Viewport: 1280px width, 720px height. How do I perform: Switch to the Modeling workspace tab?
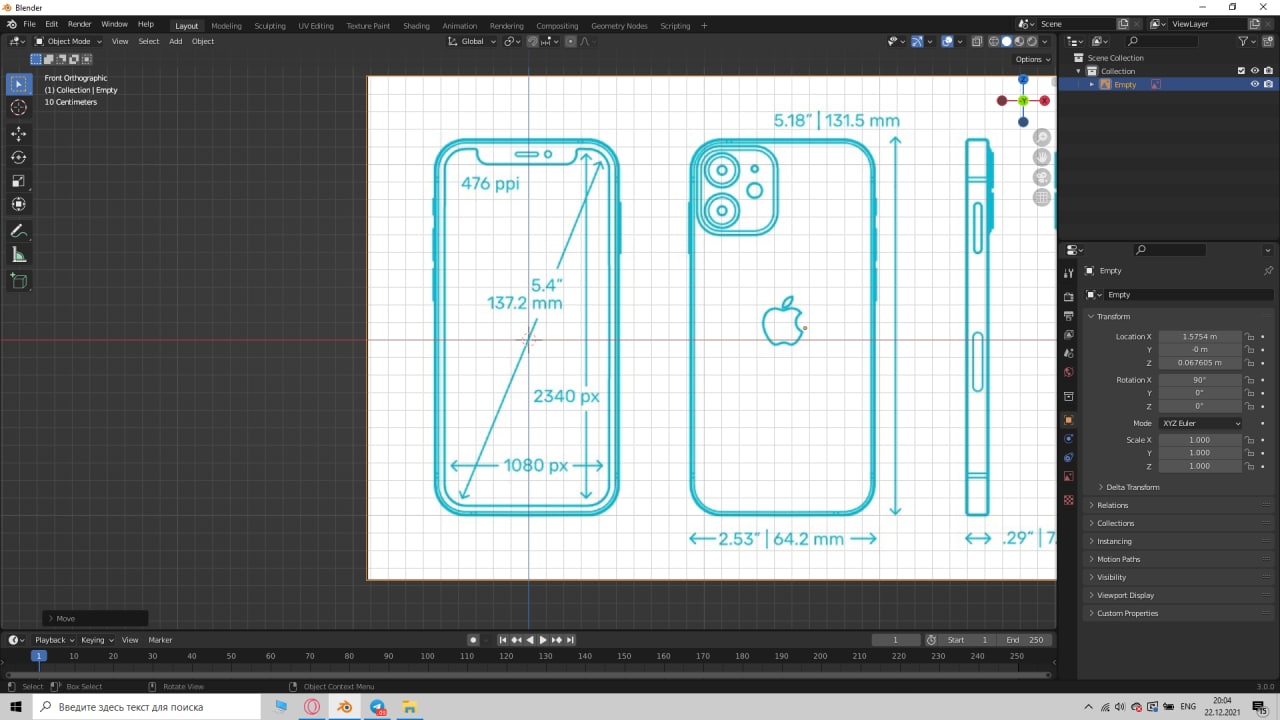pos(226,26)
